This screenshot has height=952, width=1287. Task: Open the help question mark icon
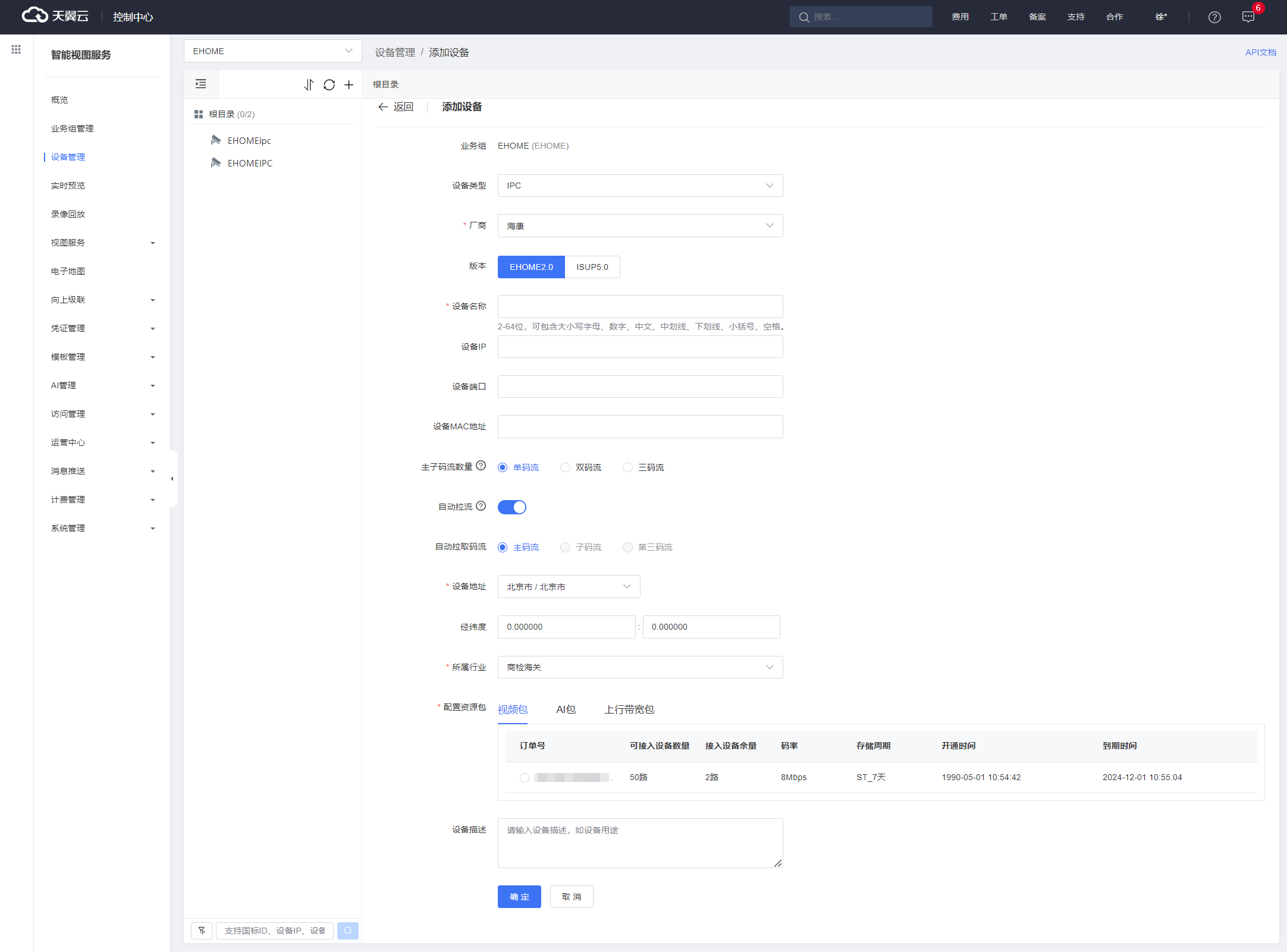(x=1214, y=17)
